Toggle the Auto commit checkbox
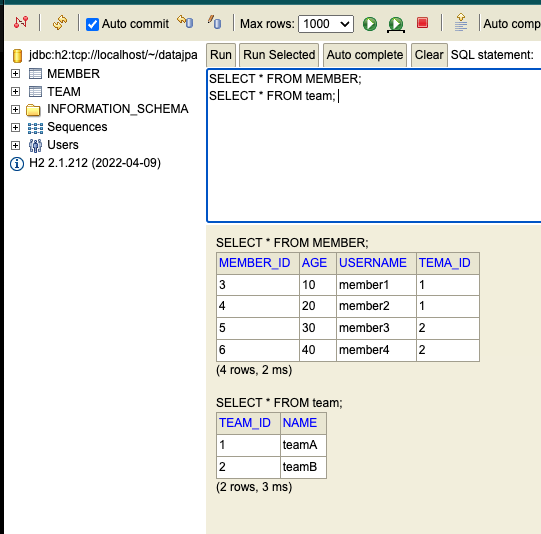Viewport: 541px width, 534px height. 92,24
